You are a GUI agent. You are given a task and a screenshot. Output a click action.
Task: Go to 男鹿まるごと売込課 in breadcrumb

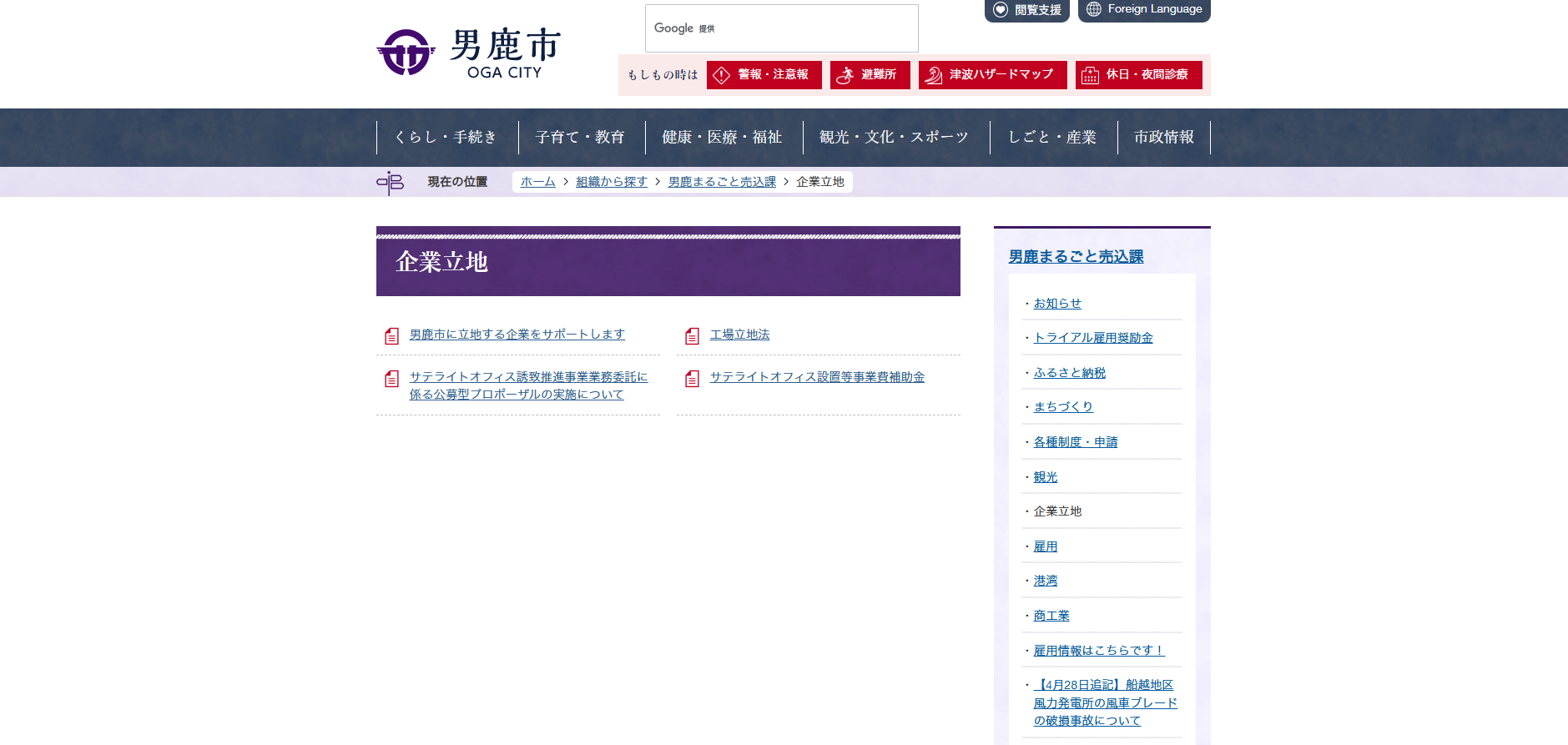pos(722,182)
